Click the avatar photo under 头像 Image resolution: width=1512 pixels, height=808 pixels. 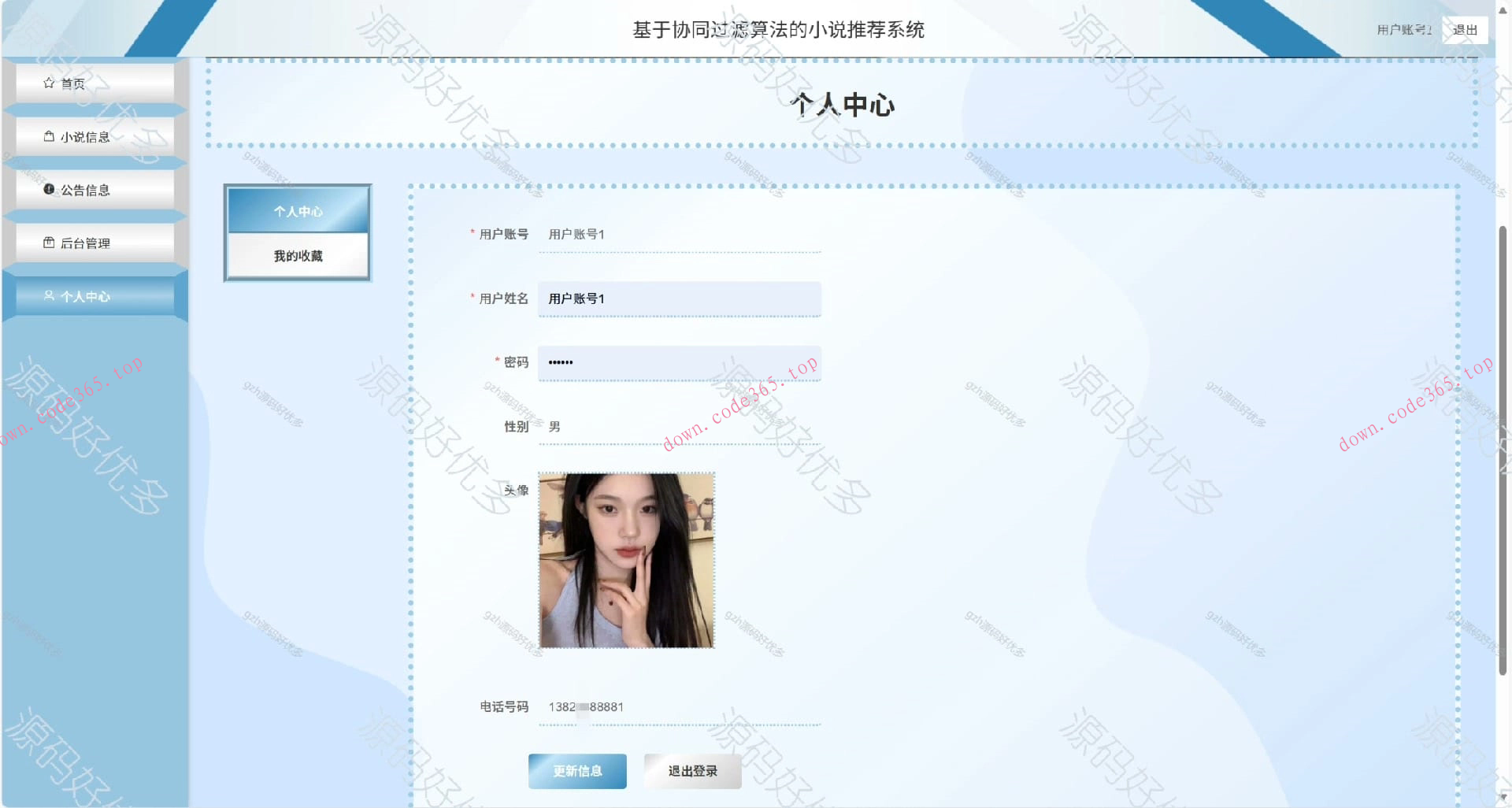click(625, 558)
